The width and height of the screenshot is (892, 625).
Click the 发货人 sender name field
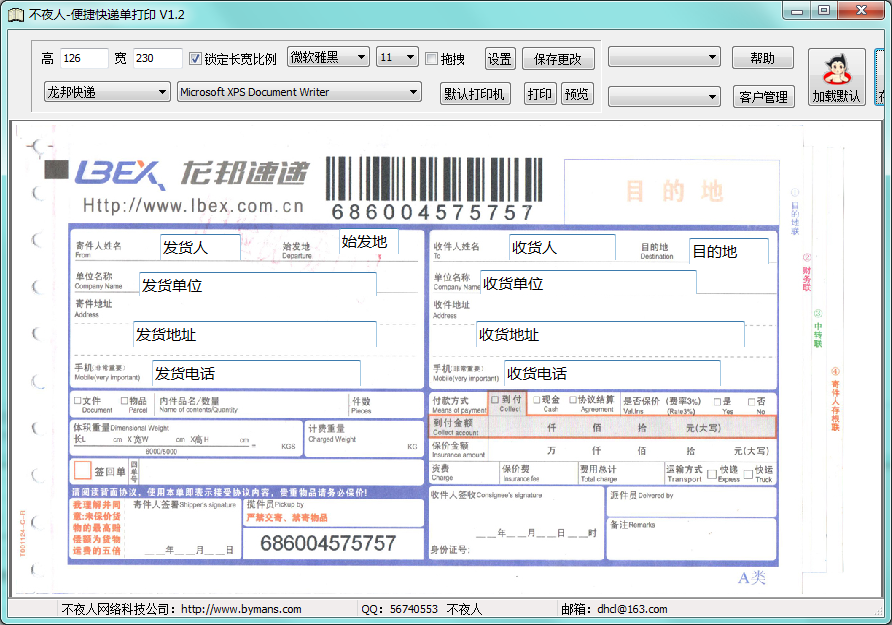200,247
